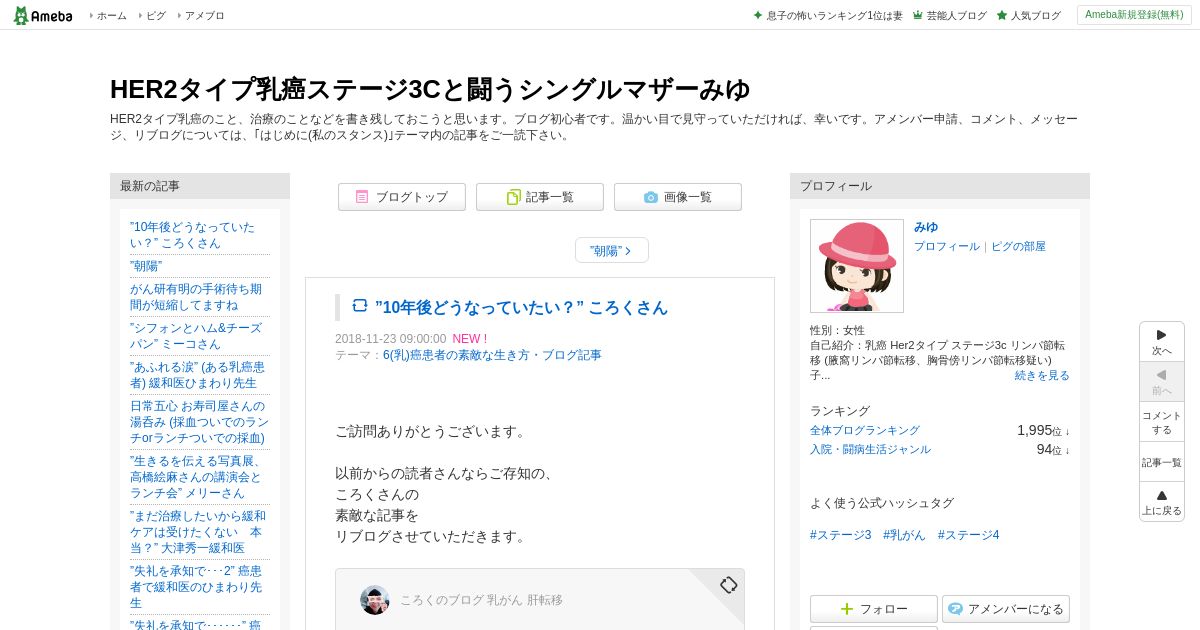1200x630 pixels.
Task: Open recent post "朝陽" in sidebar
Action: (146, 266)
